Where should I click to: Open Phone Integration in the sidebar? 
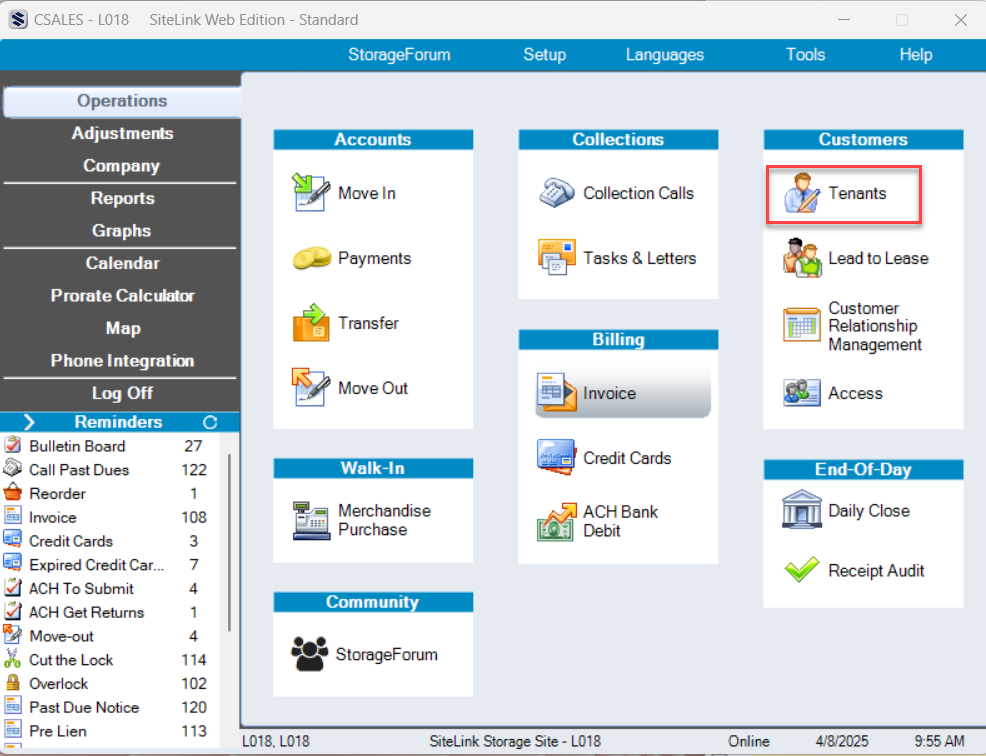pyautogui.click(x=122, y=360)
